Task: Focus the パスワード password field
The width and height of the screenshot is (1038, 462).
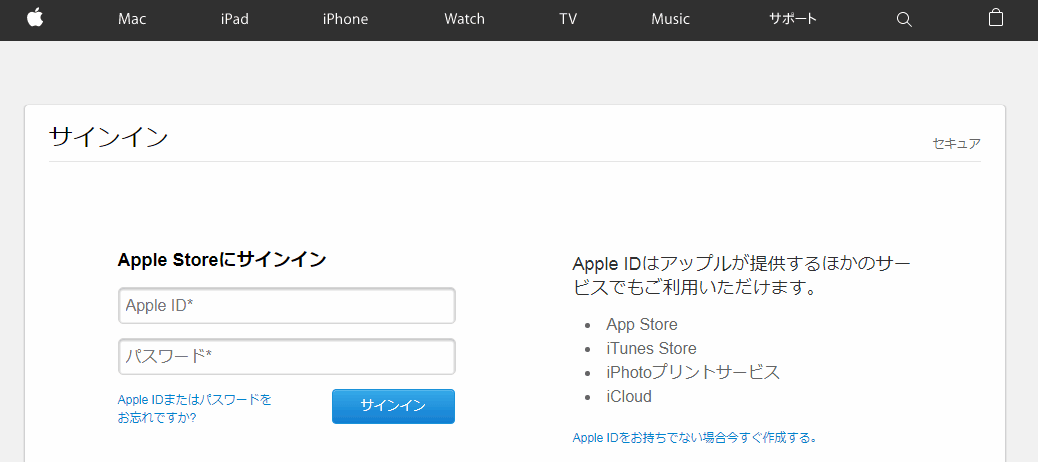Action: point(287,357)
